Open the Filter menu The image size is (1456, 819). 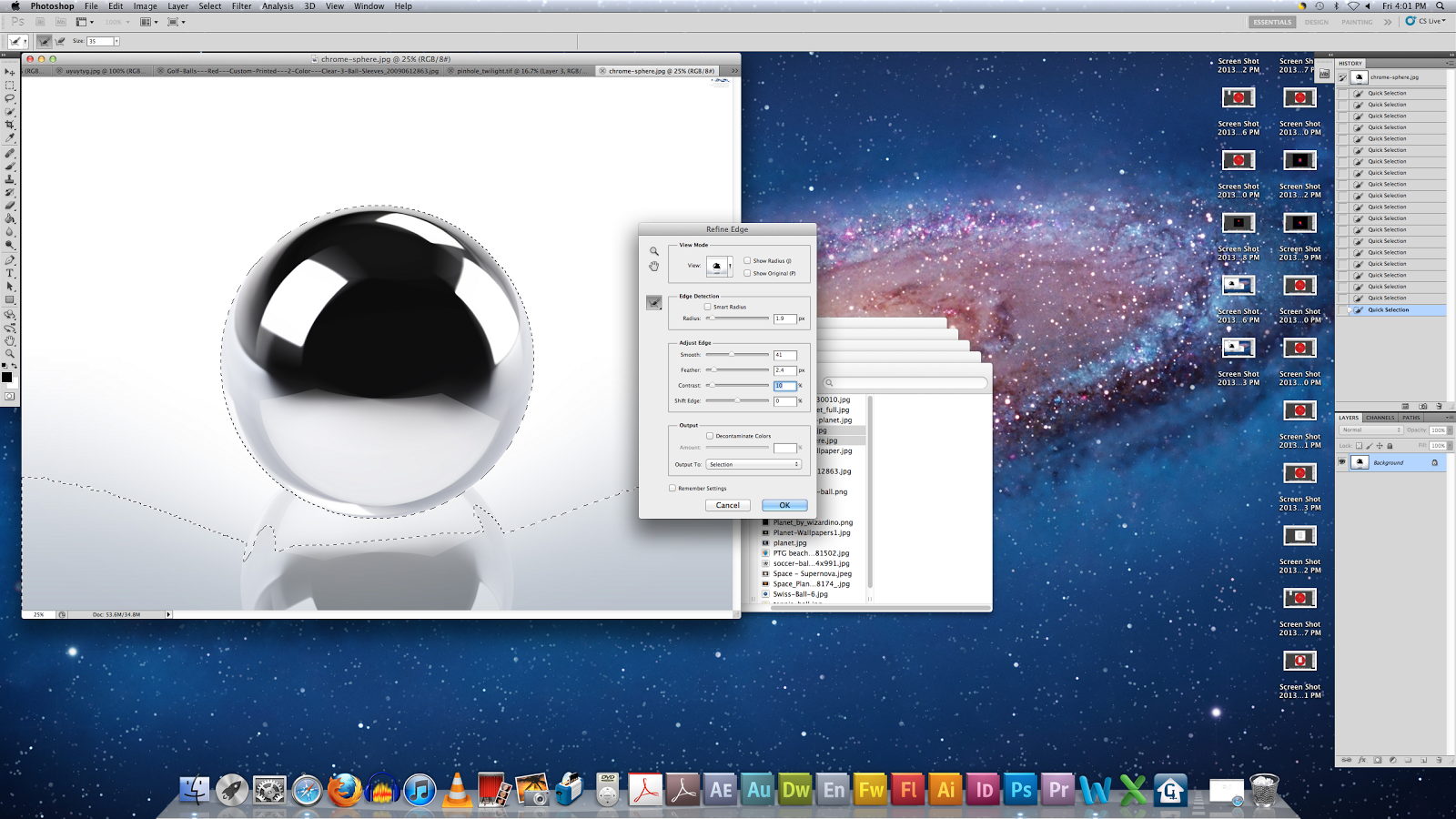click(x=241, y=6)
